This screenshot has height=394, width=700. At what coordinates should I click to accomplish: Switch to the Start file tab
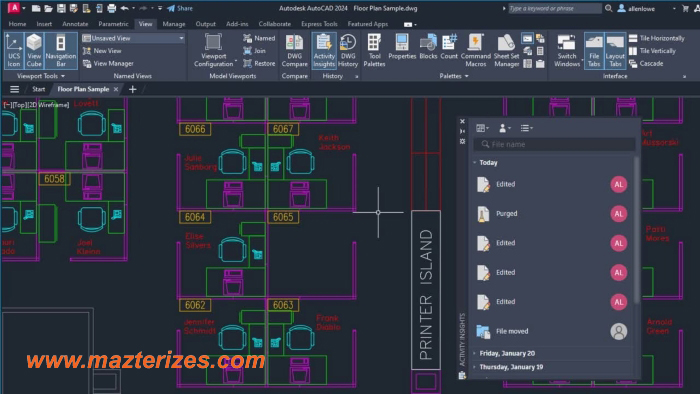tap(38, 89)
